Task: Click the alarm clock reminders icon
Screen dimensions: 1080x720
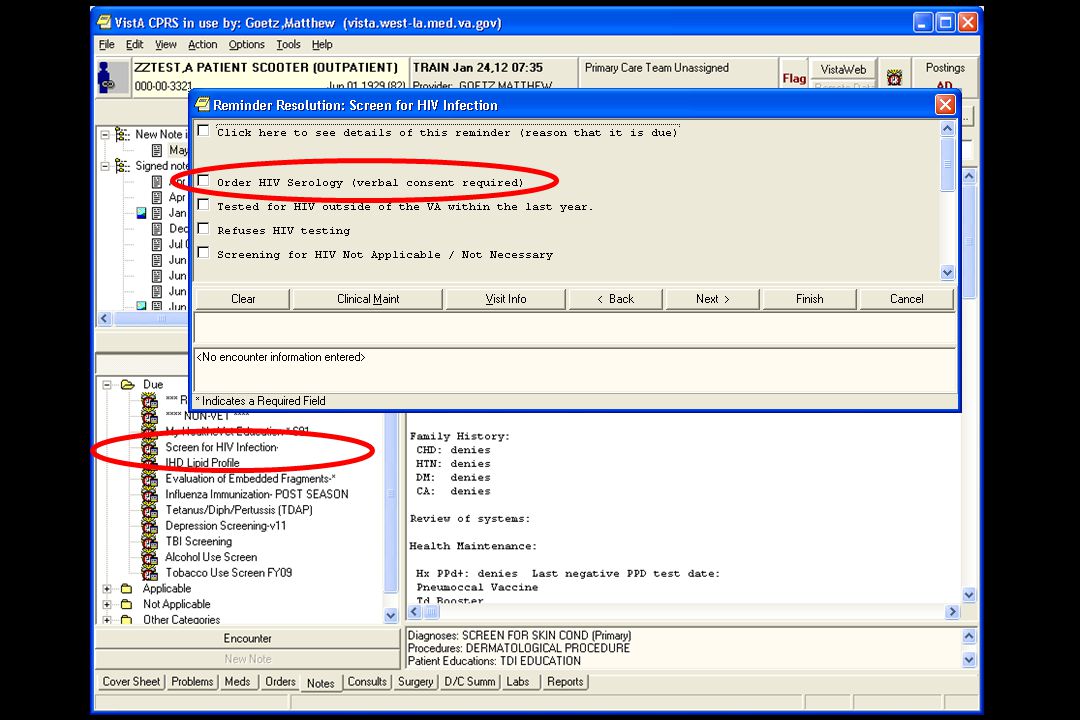Action: [894, 76]
